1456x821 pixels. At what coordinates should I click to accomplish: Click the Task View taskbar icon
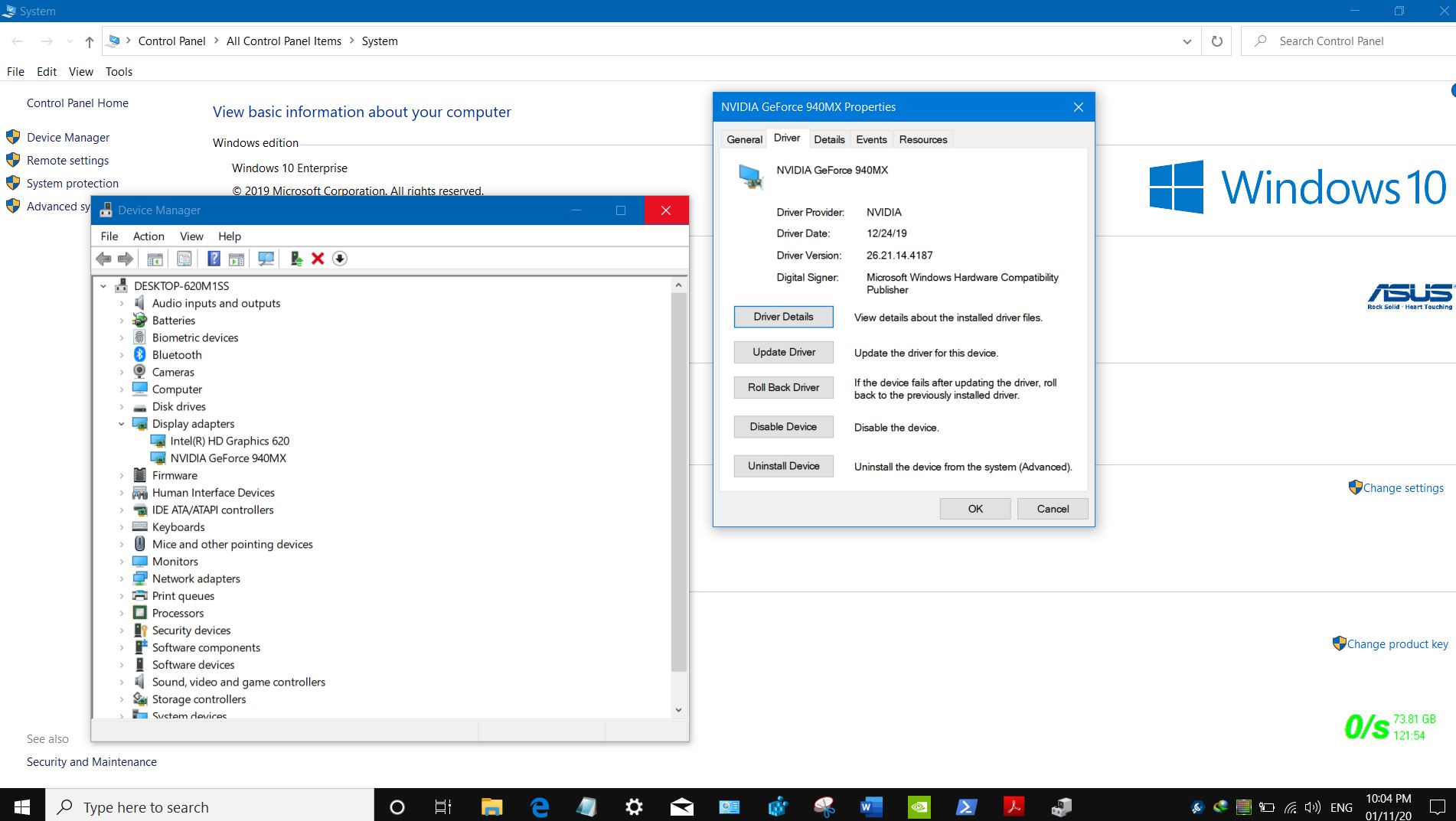(x=443, y=806)
